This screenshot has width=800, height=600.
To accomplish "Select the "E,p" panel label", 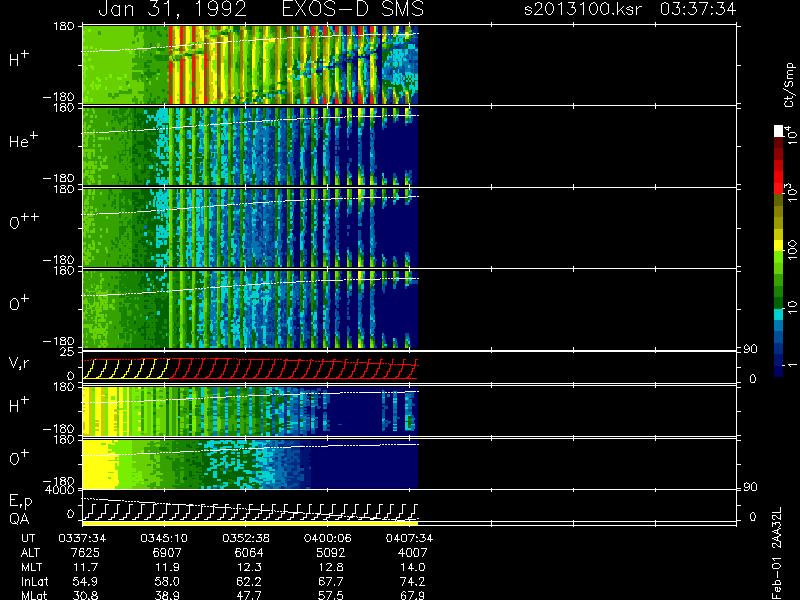I will tap(20, 502).
